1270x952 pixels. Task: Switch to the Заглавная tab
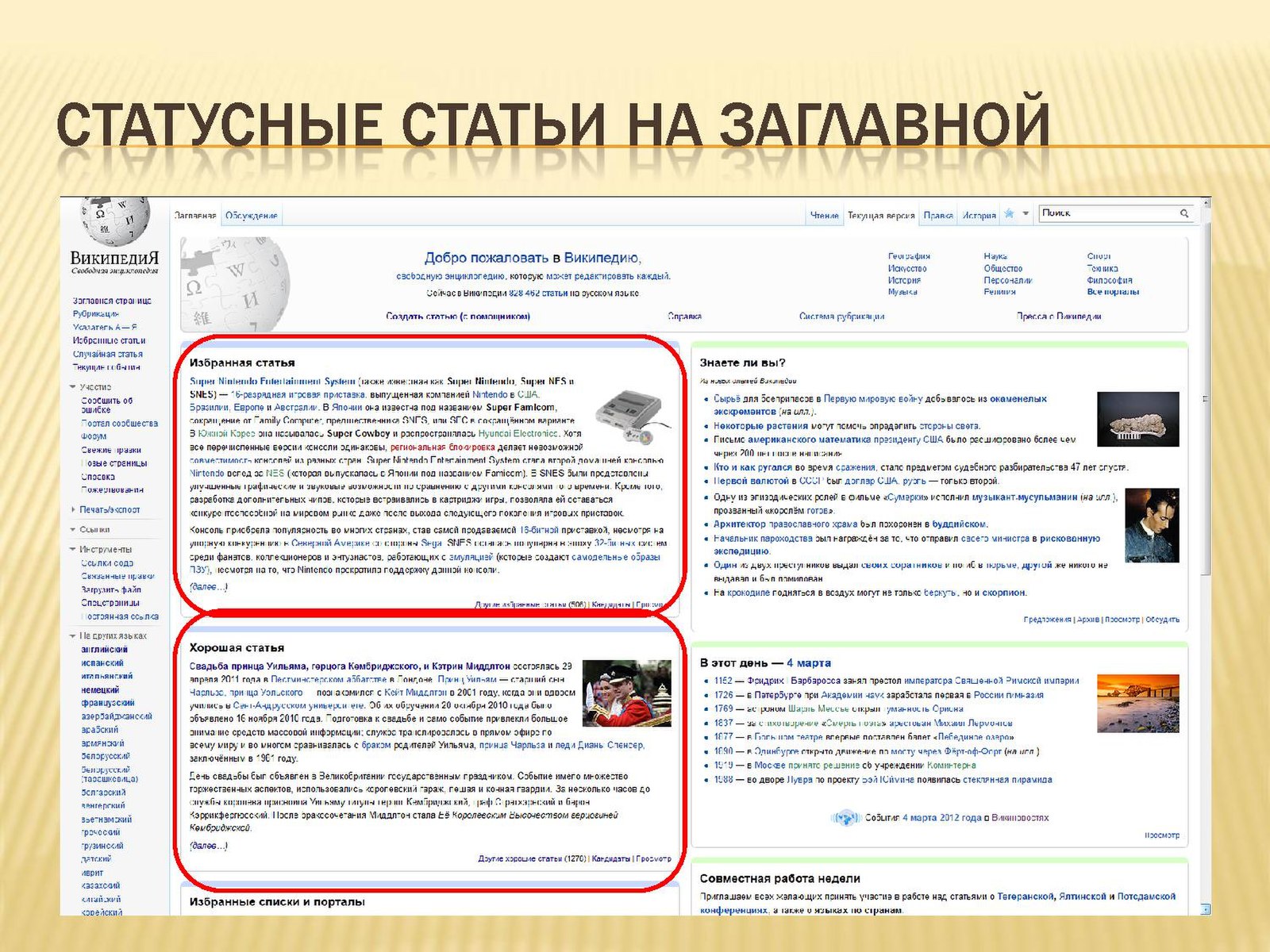click(x=194, y=215)
